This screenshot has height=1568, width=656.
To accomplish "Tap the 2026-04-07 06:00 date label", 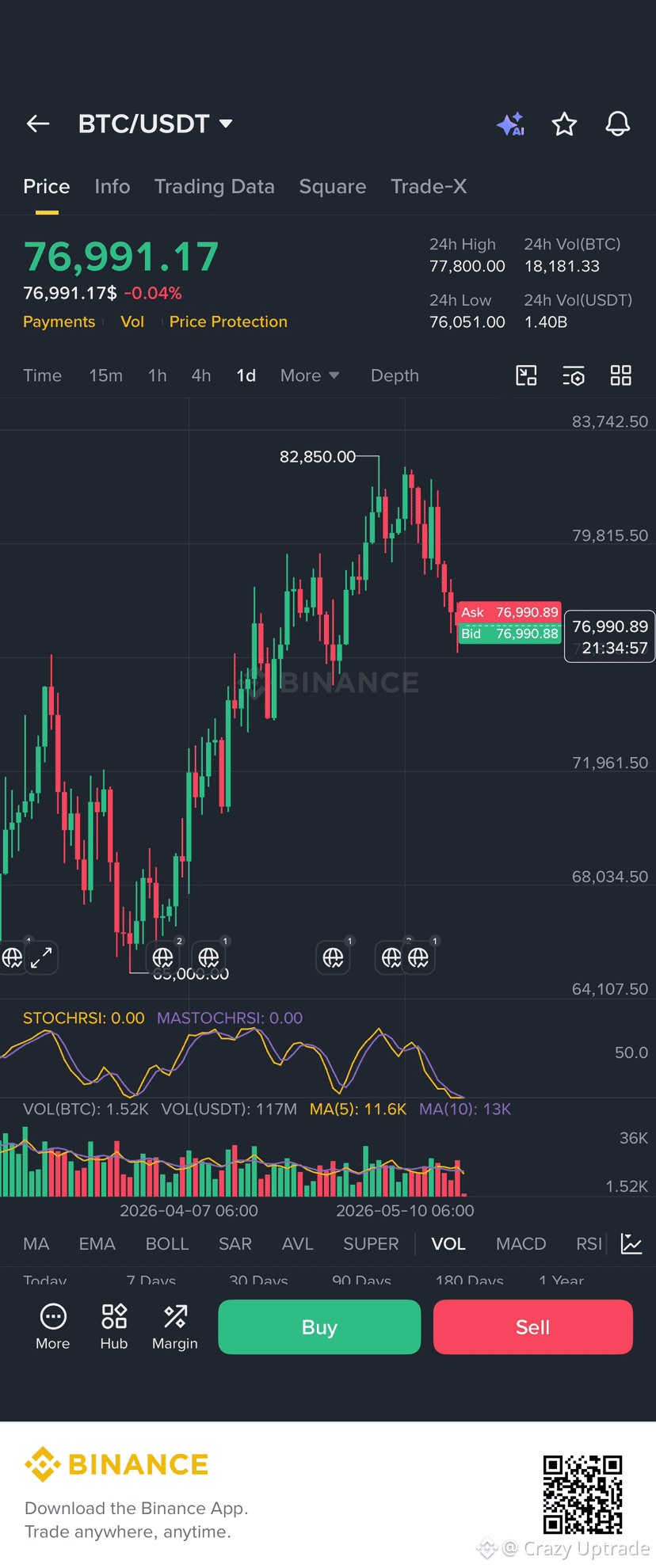I will (189, 1210).
